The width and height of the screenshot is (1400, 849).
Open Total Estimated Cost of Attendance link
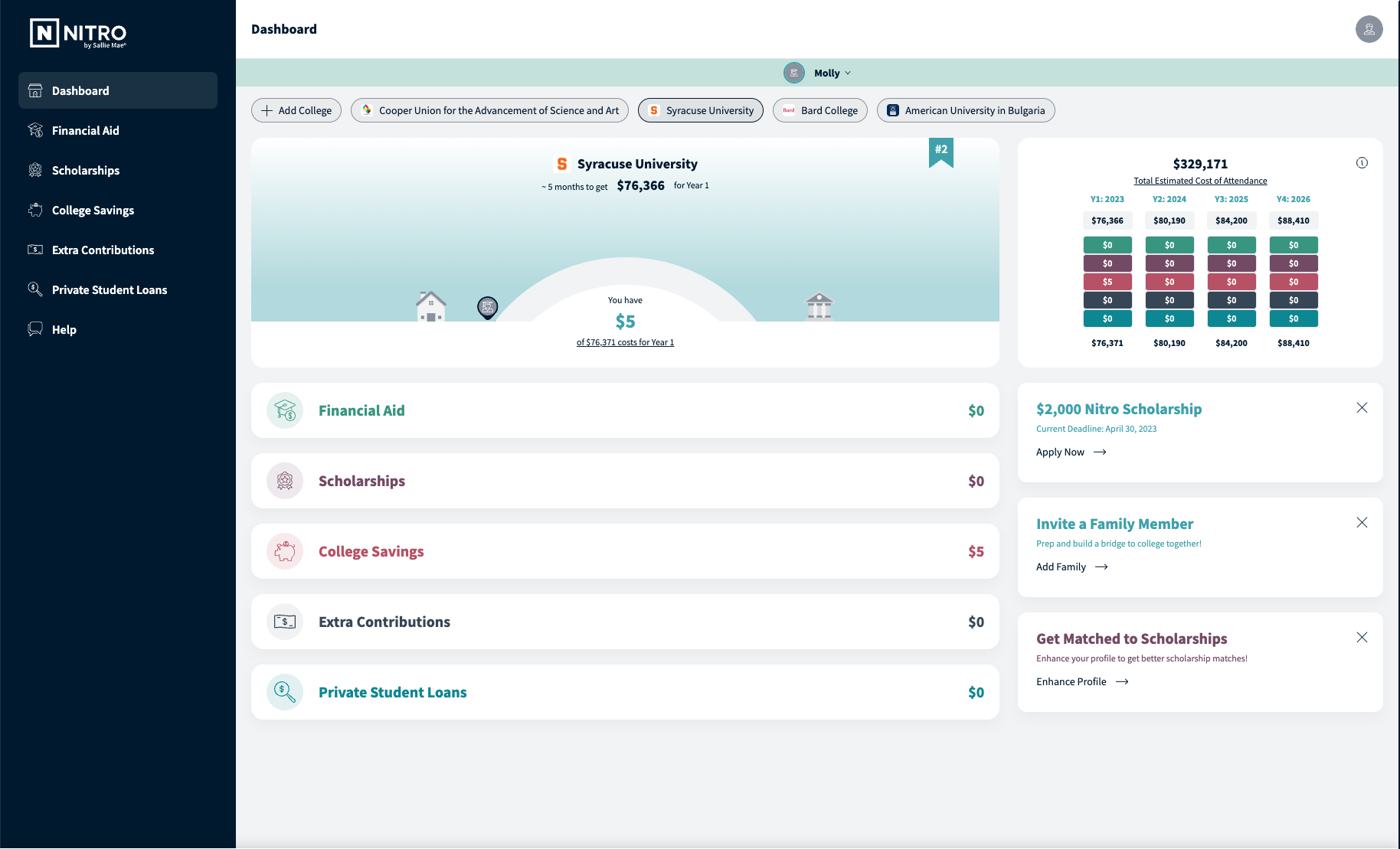pyautogui.click(x=1200, y=181)
